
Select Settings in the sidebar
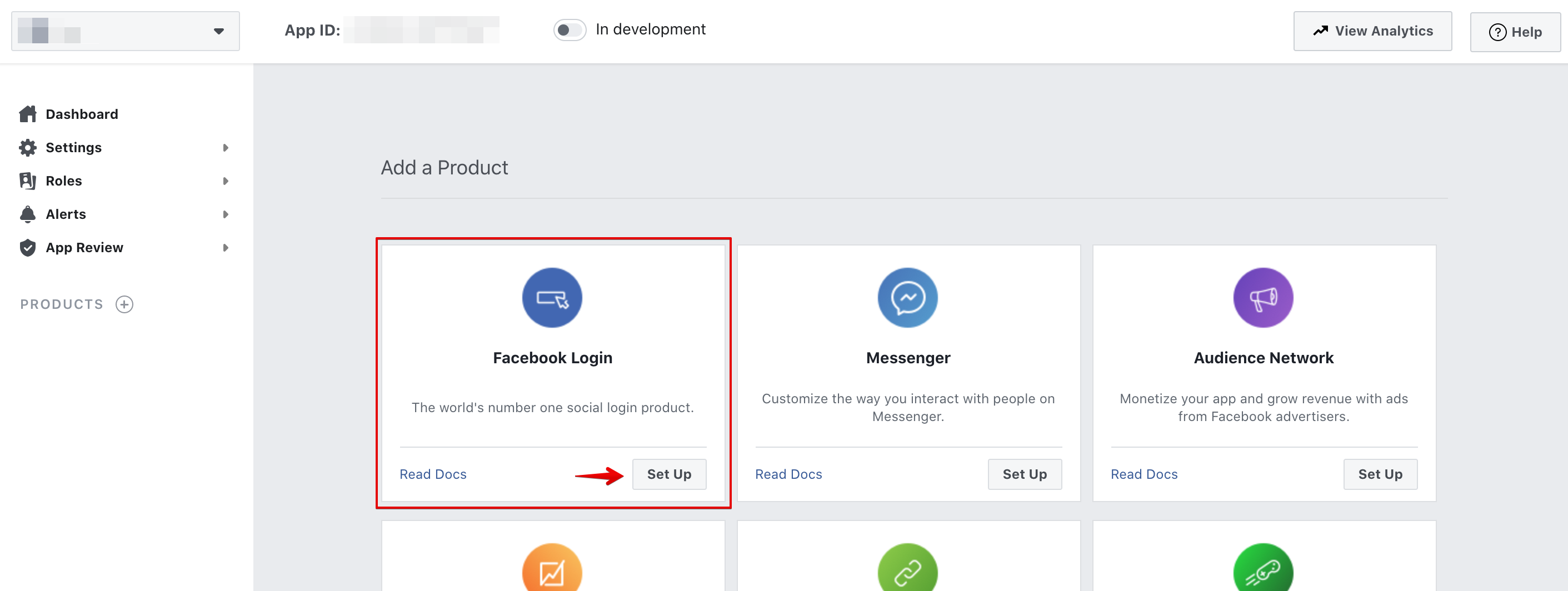pos(74,147)
